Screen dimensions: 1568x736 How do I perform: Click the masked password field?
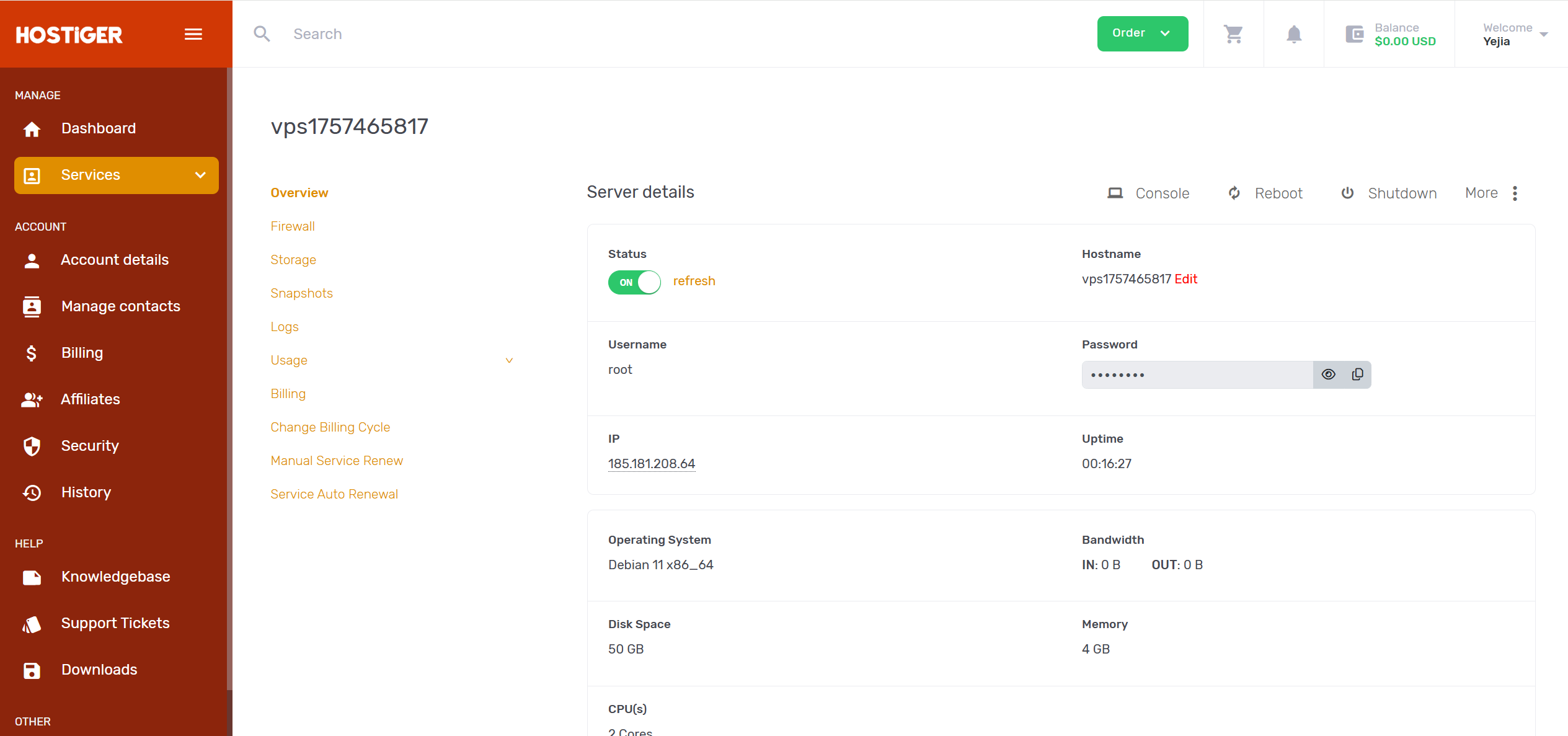click(x=1197, y=375)
